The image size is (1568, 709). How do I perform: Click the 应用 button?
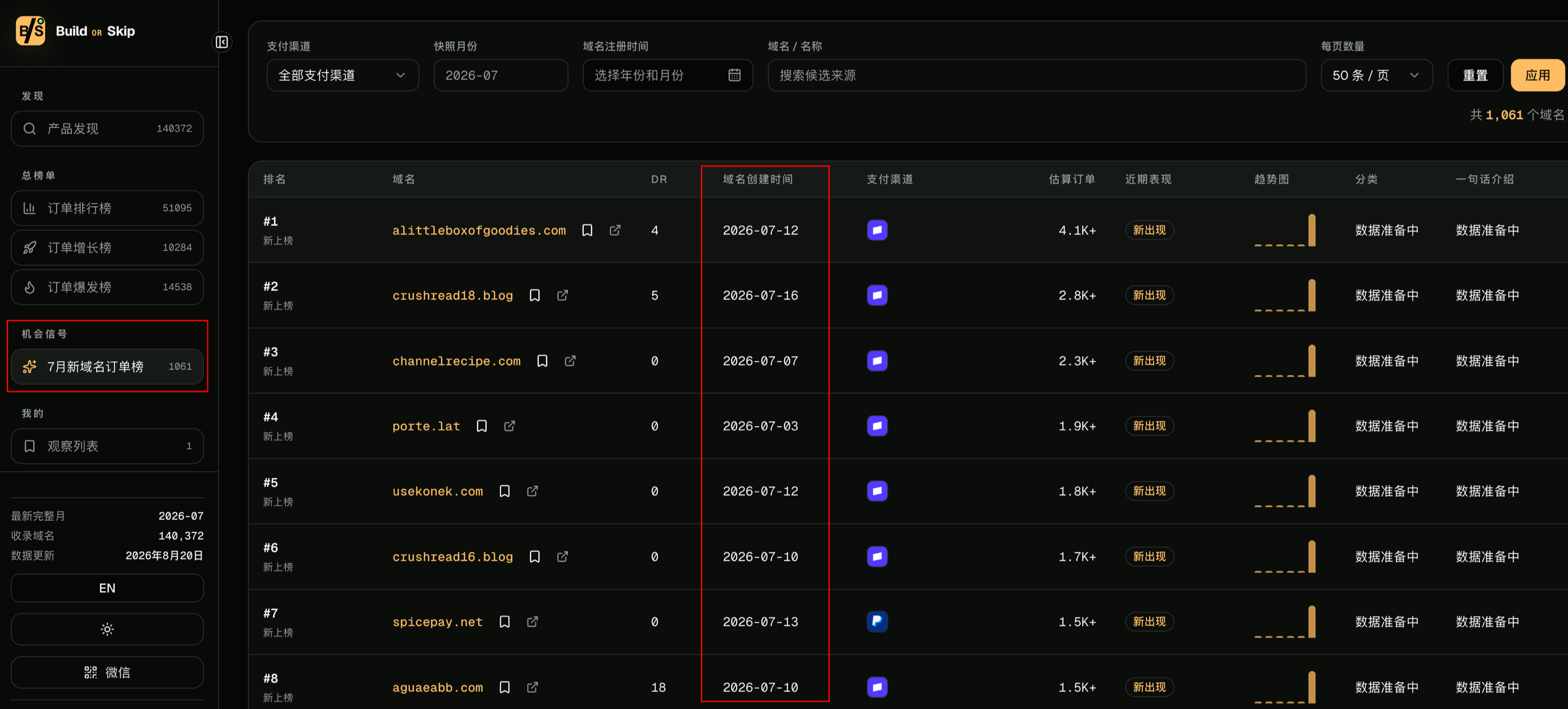(x=1538, y=75)
